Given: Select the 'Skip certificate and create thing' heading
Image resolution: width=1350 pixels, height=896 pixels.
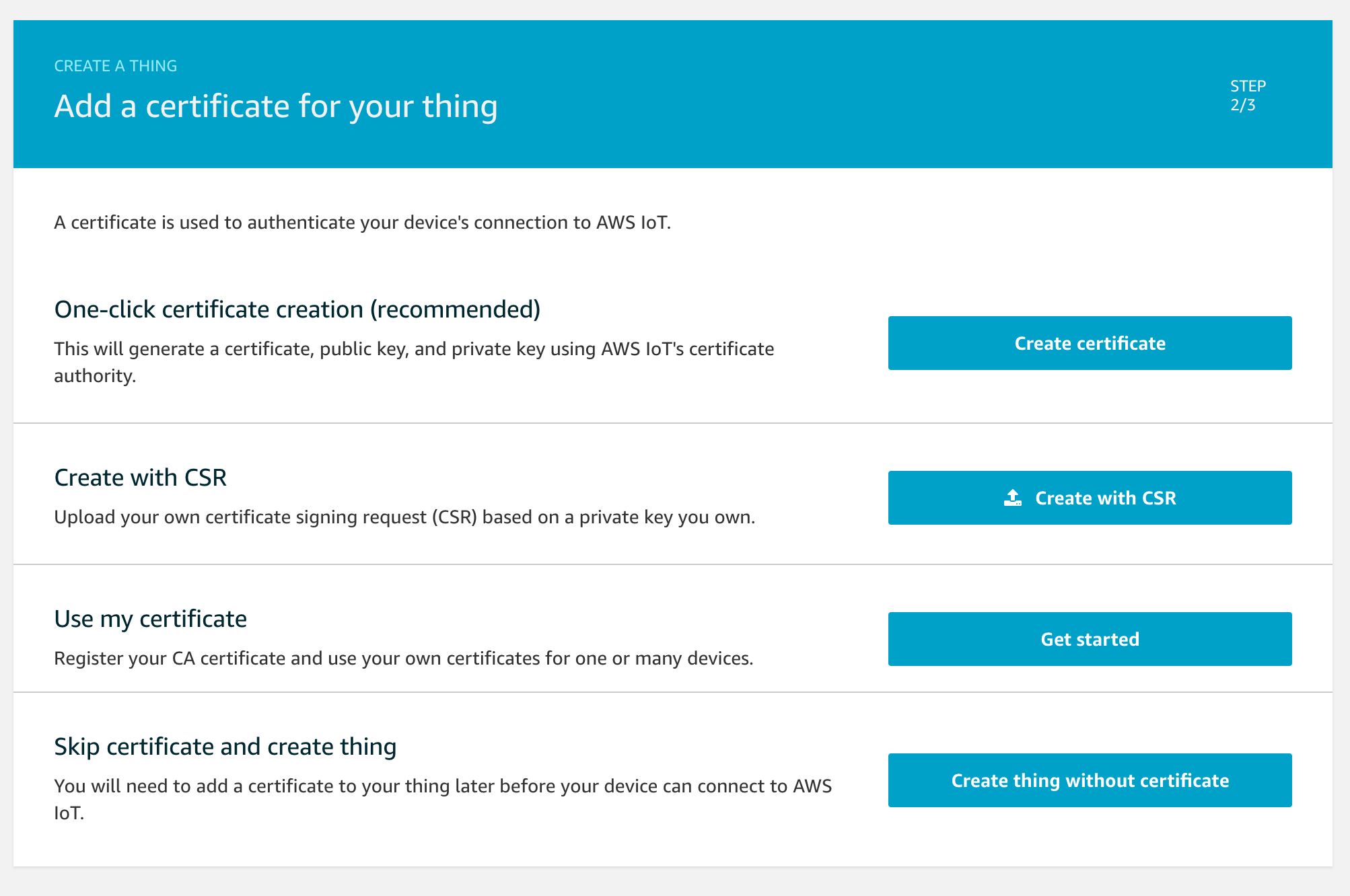Looking at the screenshot, I should pyautogui.click(x=225, y=747).
